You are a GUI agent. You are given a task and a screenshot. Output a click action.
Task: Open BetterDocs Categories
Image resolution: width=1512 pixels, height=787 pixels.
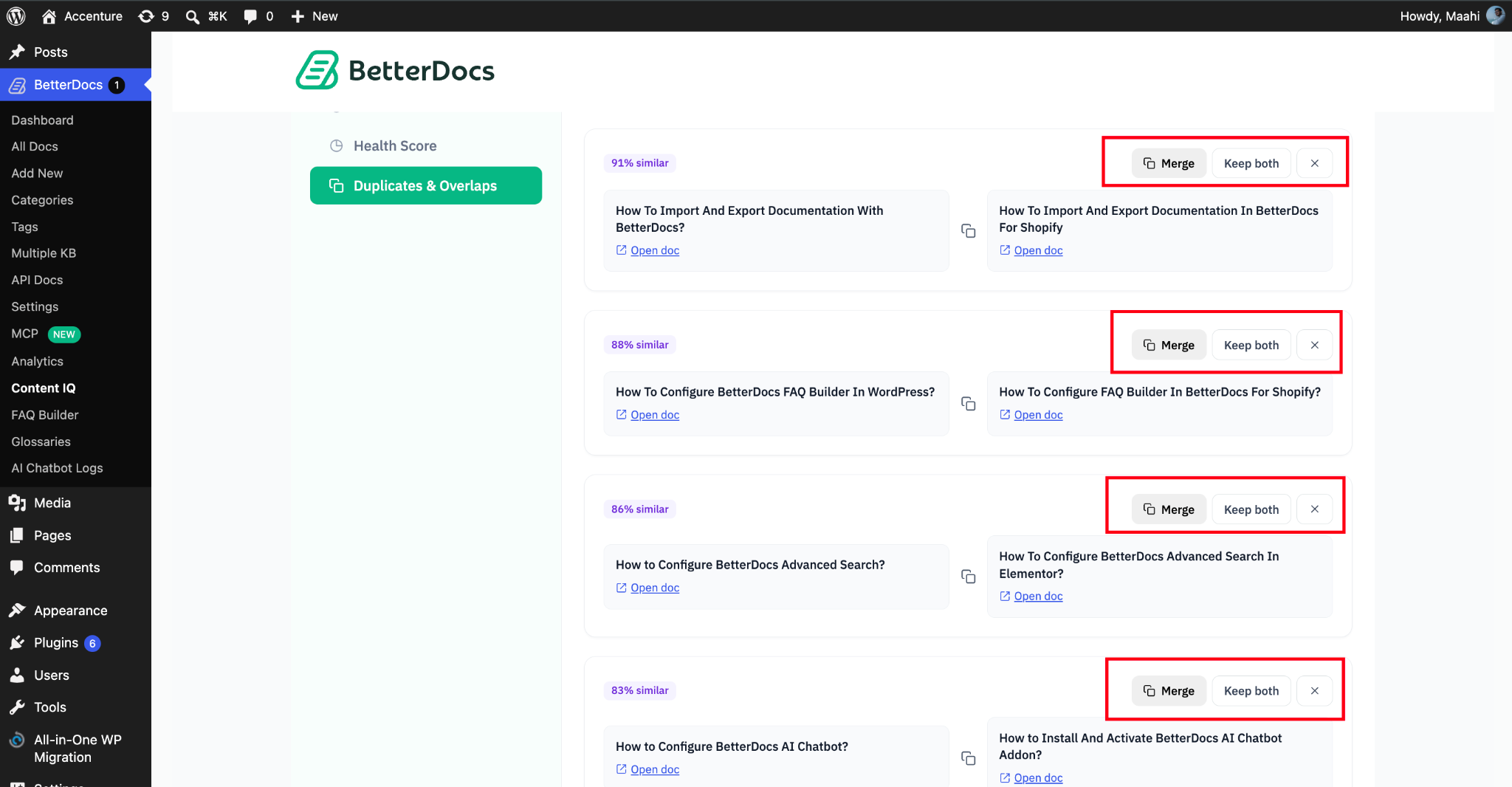42,199
